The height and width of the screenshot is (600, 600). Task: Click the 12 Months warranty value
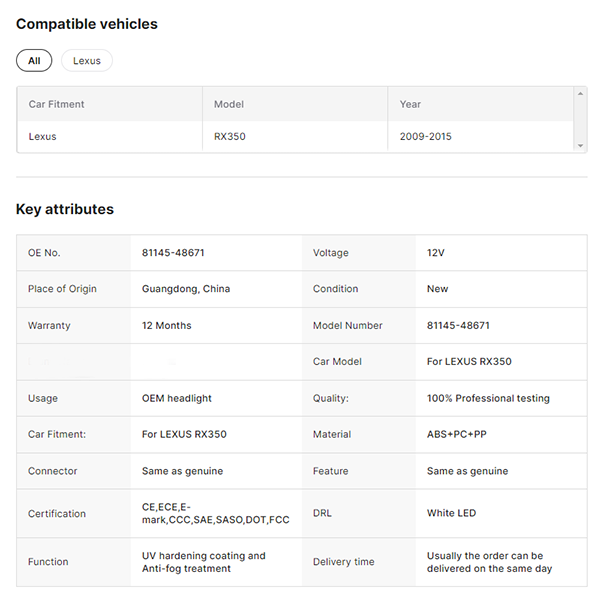(x=167, y=326)
